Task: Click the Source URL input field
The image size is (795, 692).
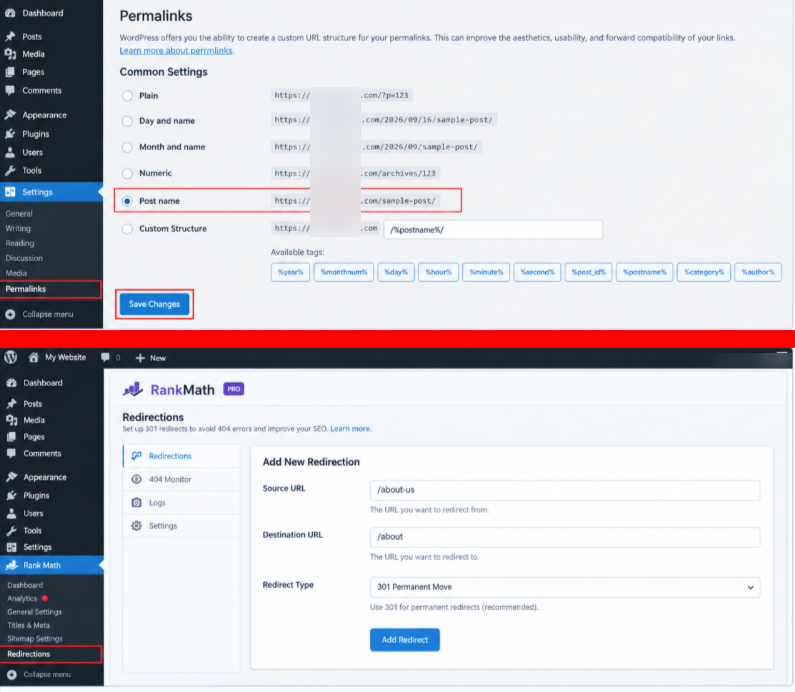Action: pos(565,490)
